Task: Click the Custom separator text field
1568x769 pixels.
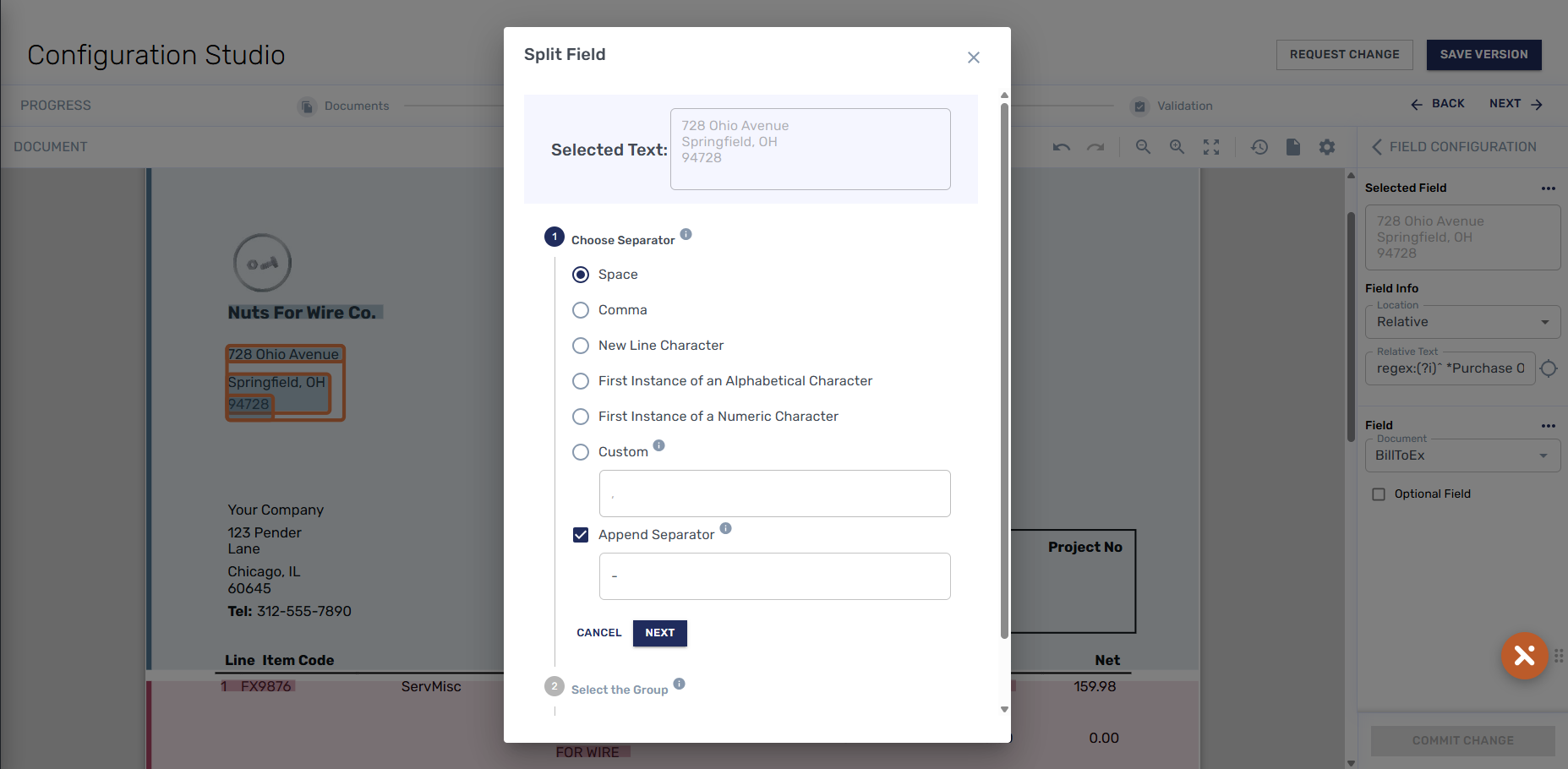Action: click(x=774, y=494)
